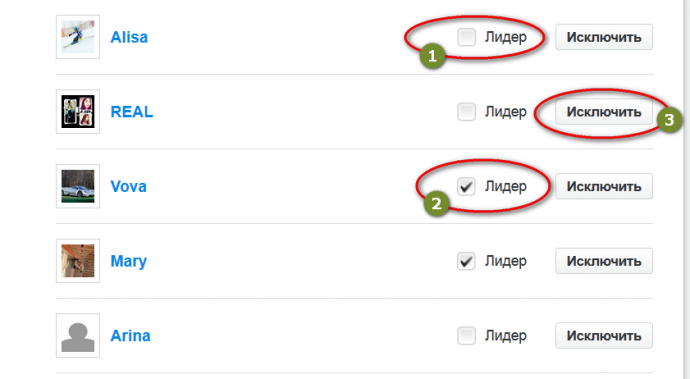Exclude Vova with Исключить button

(x=604, y=186)
